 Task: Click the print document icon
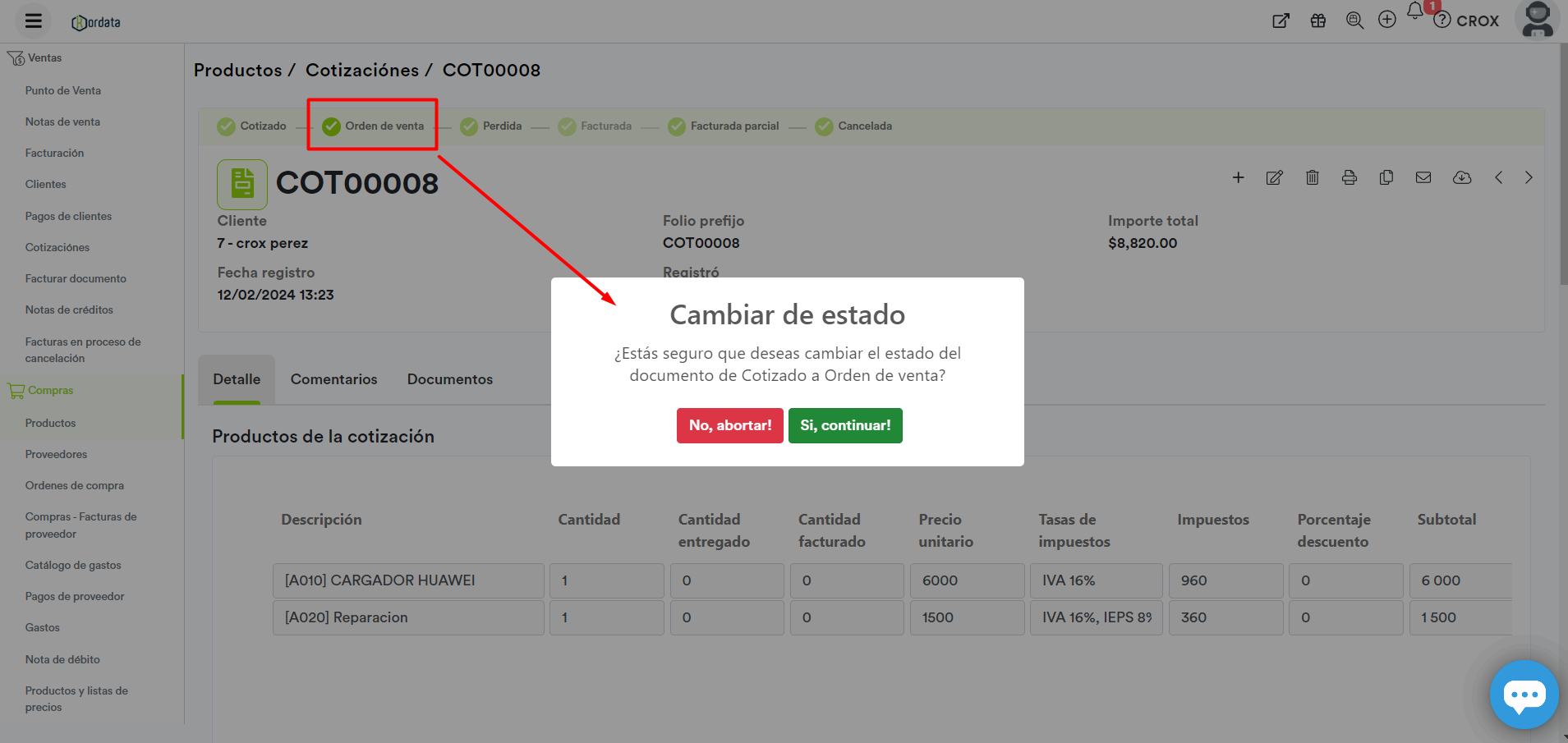[1349, 177]
